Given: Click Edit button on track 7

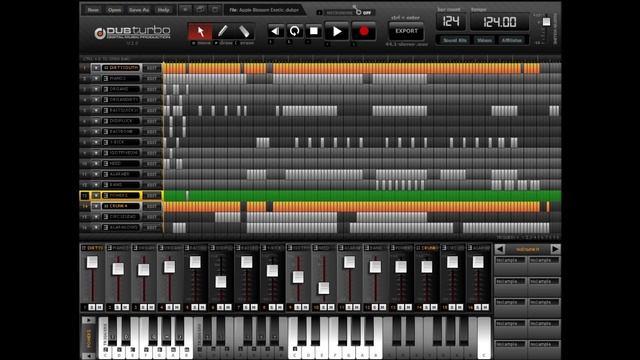Looking at the screenshot, I should (151, 131).
